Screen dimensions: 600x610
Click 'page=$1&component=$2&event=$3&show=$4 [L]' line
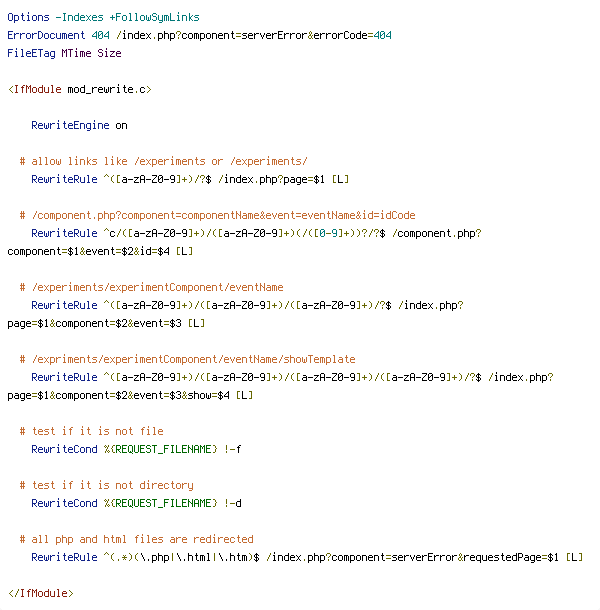click(130, 395)
